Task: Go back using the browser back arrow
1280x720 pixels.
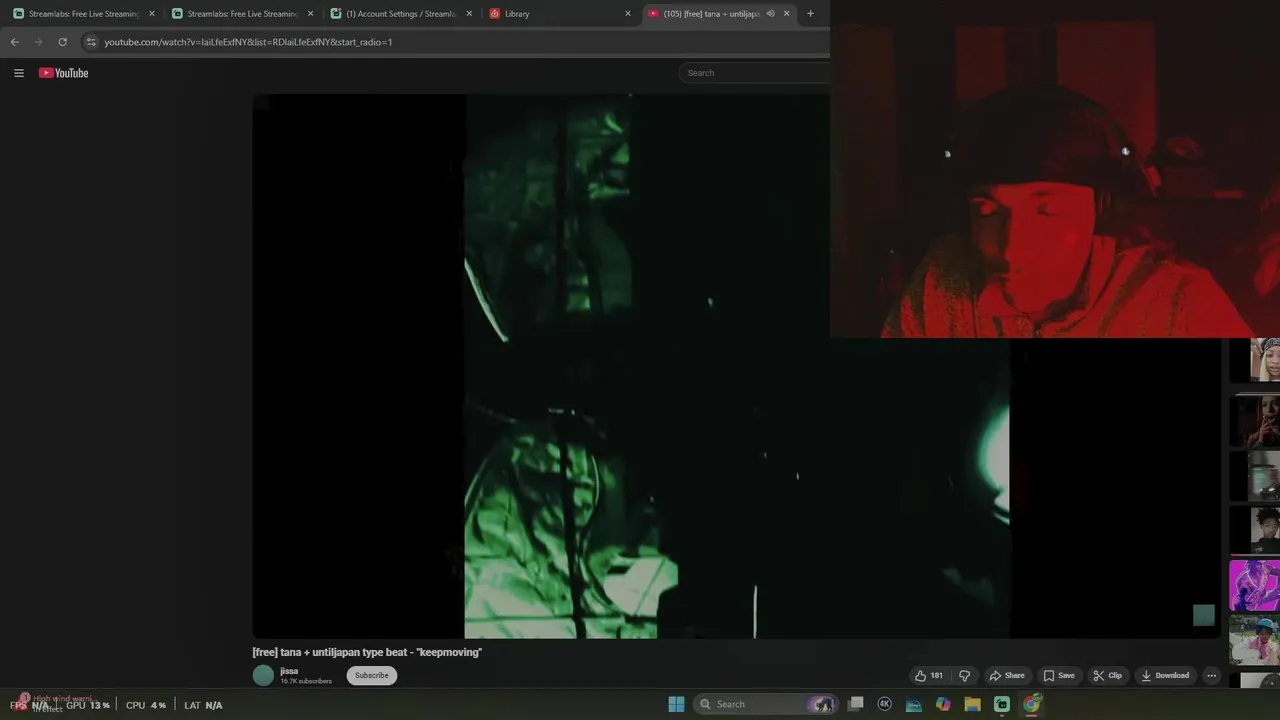Action: click(14, 42)
